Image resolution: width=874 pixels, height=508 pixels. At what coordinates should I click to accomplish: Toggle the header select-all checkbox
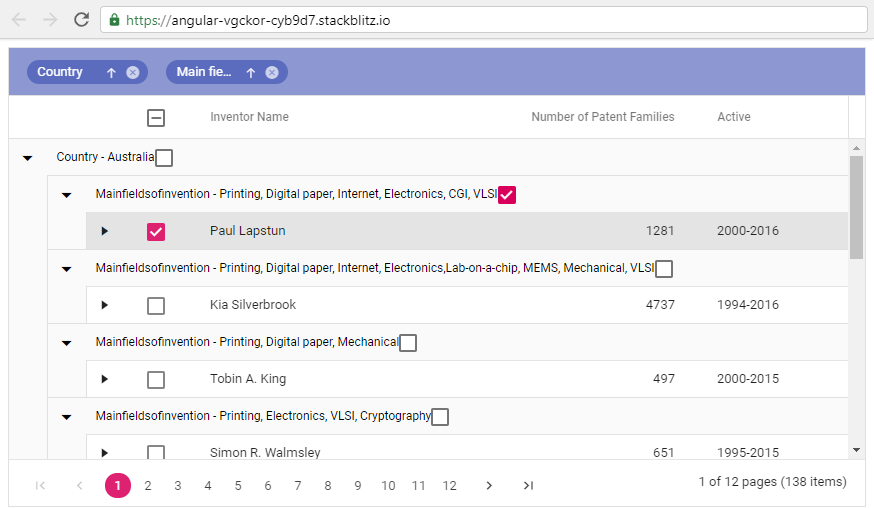pyautogui.click(x=156, y=118)
